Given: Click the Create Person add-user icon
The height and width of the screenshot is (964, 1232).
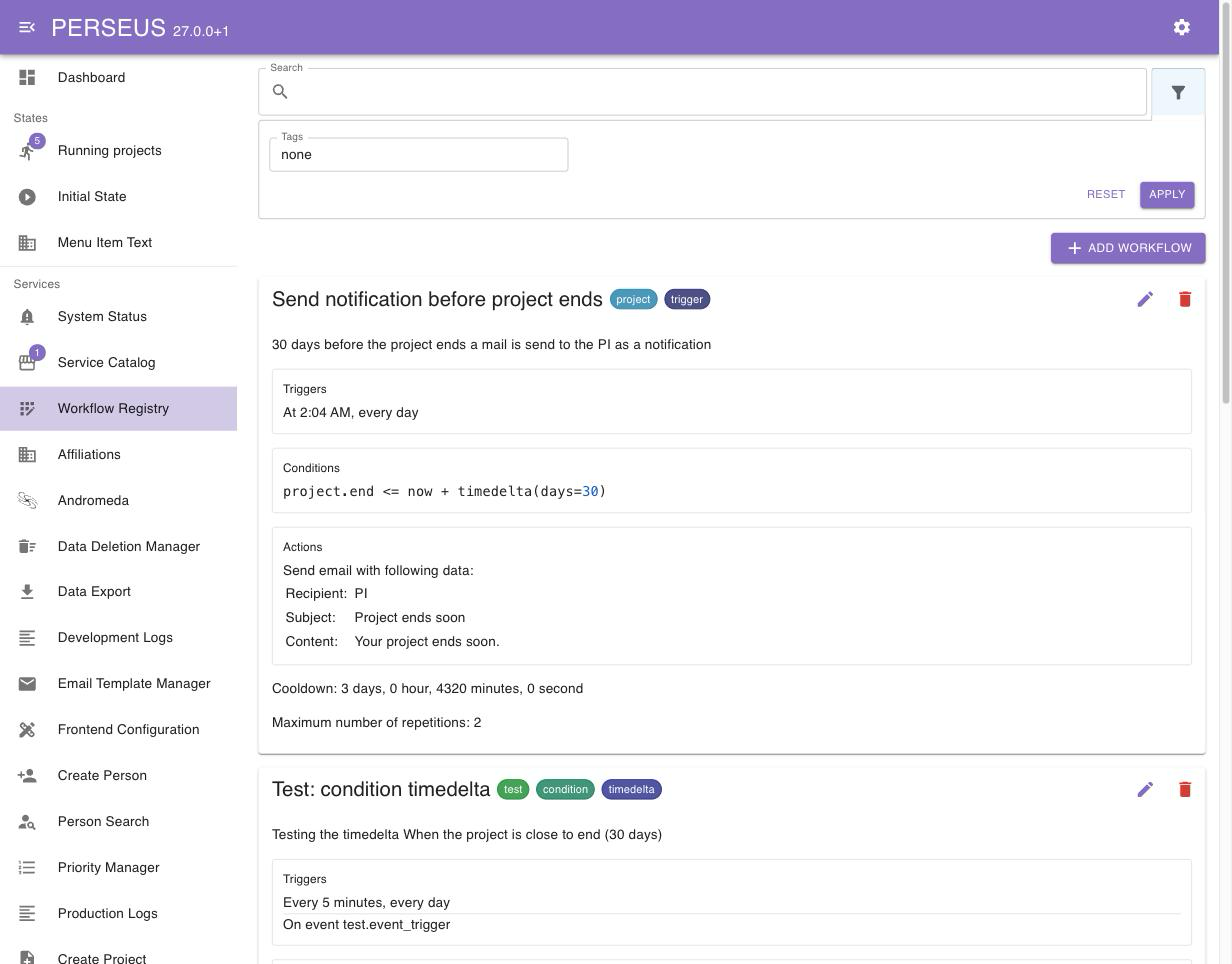Looking at the screenshot, I should [x=27, y=776].
